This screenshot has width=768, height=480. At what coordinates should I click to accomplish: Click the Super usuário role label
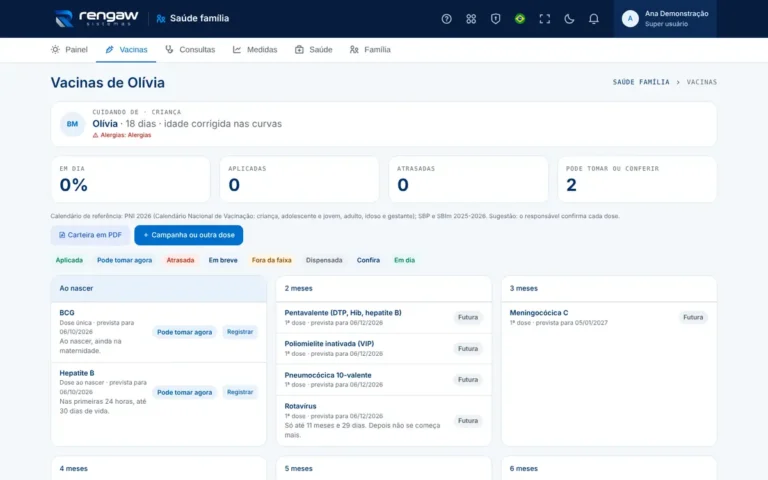pyautogui.click(x=666, y=24)
